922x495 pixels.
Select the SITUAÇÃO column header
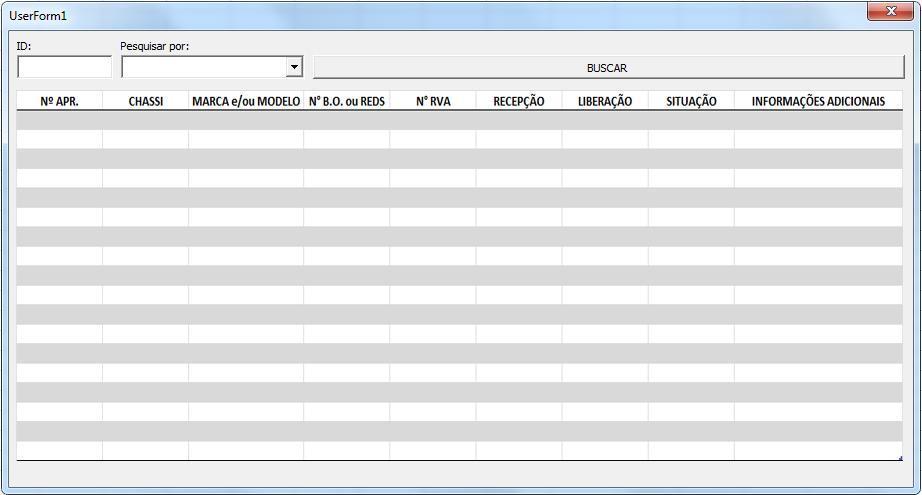tap(692, 101)
